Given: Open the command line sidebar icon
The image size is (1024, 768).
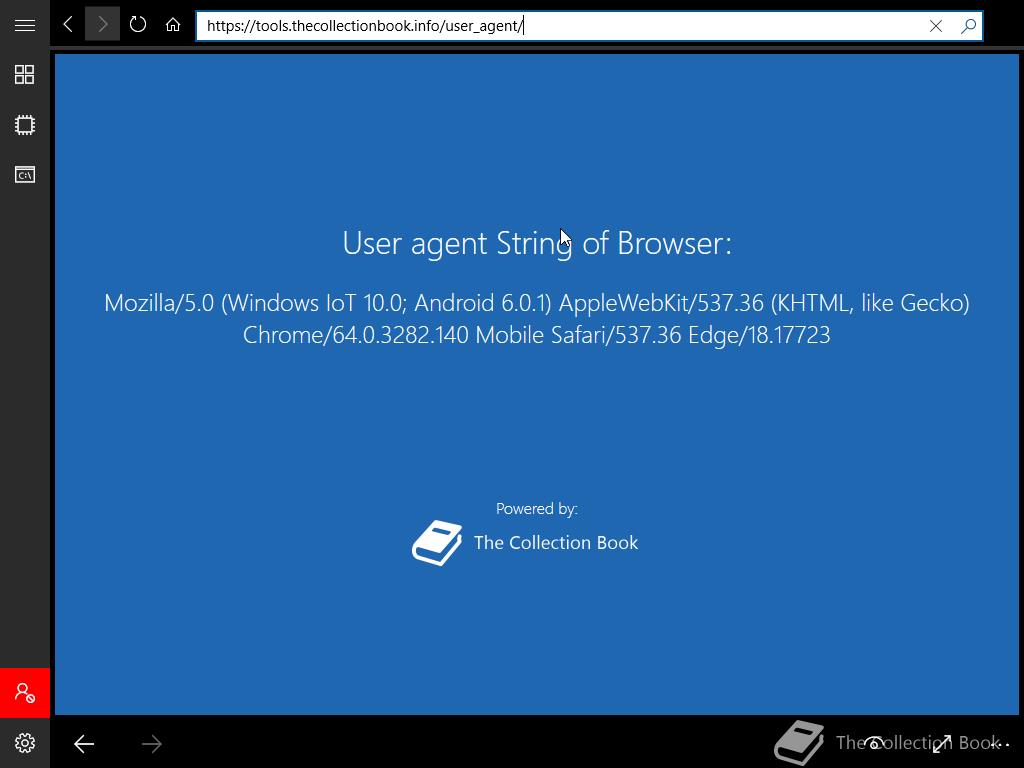Looking at the screenshot, I should pyautogui.click(x=25, y=174).
